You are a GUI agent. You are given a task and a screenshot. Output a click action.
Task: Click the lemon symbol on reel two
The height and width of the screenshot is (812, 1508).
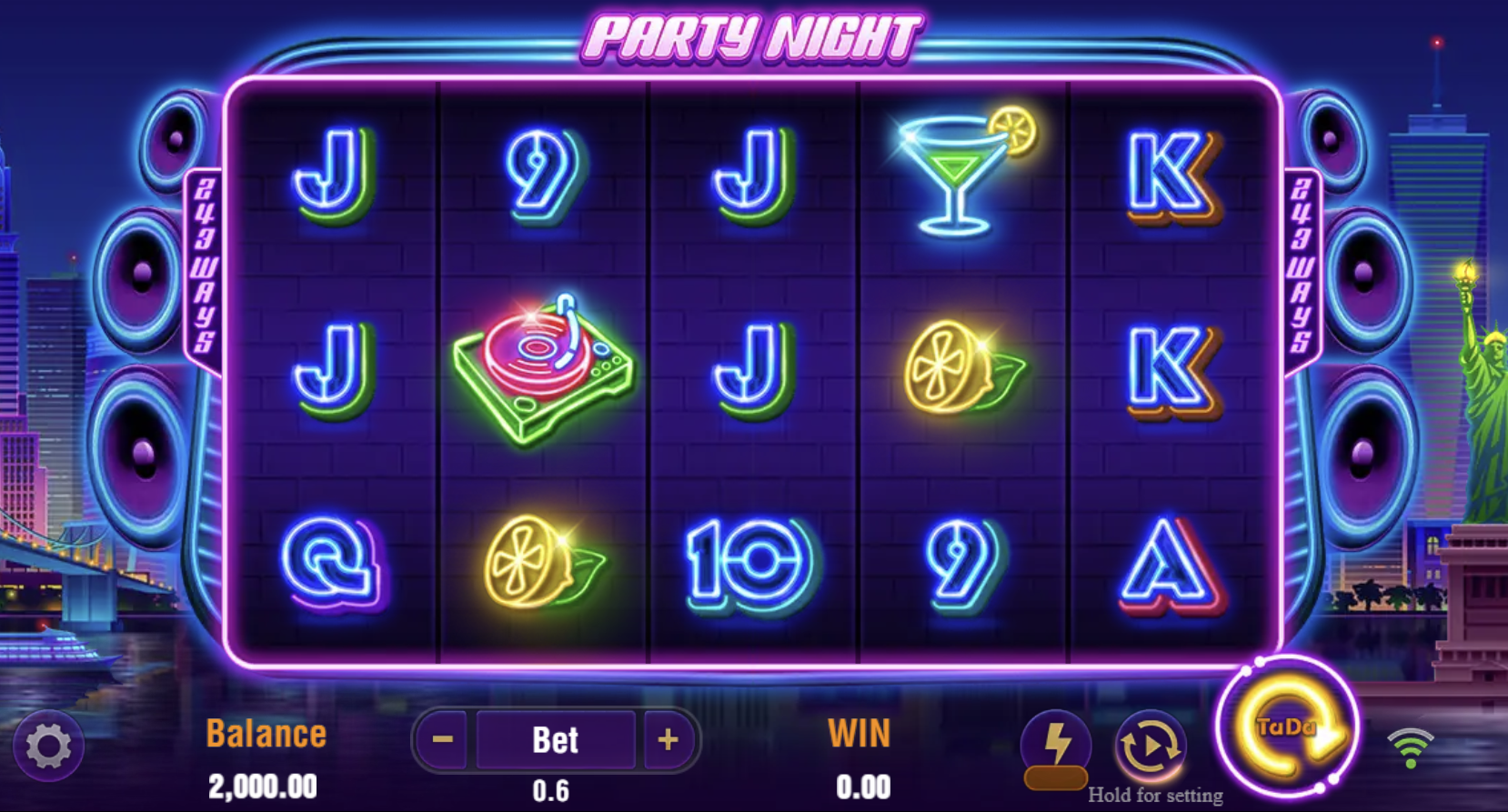click(x=544, y=561)
